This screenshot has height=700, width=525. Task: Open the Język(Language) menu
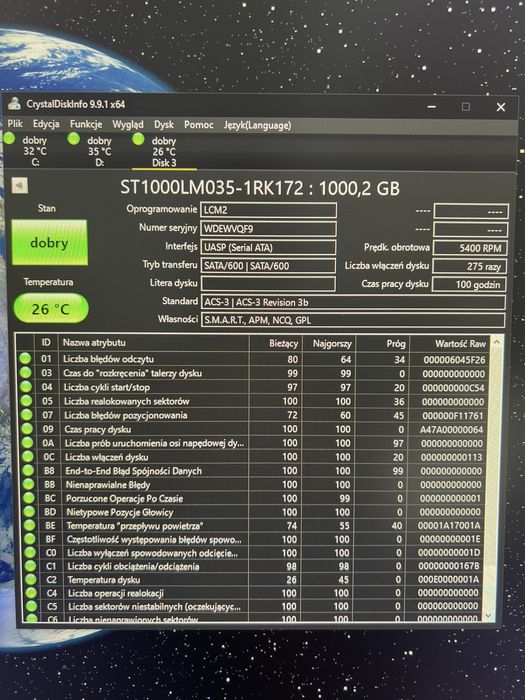click(258, 125)
